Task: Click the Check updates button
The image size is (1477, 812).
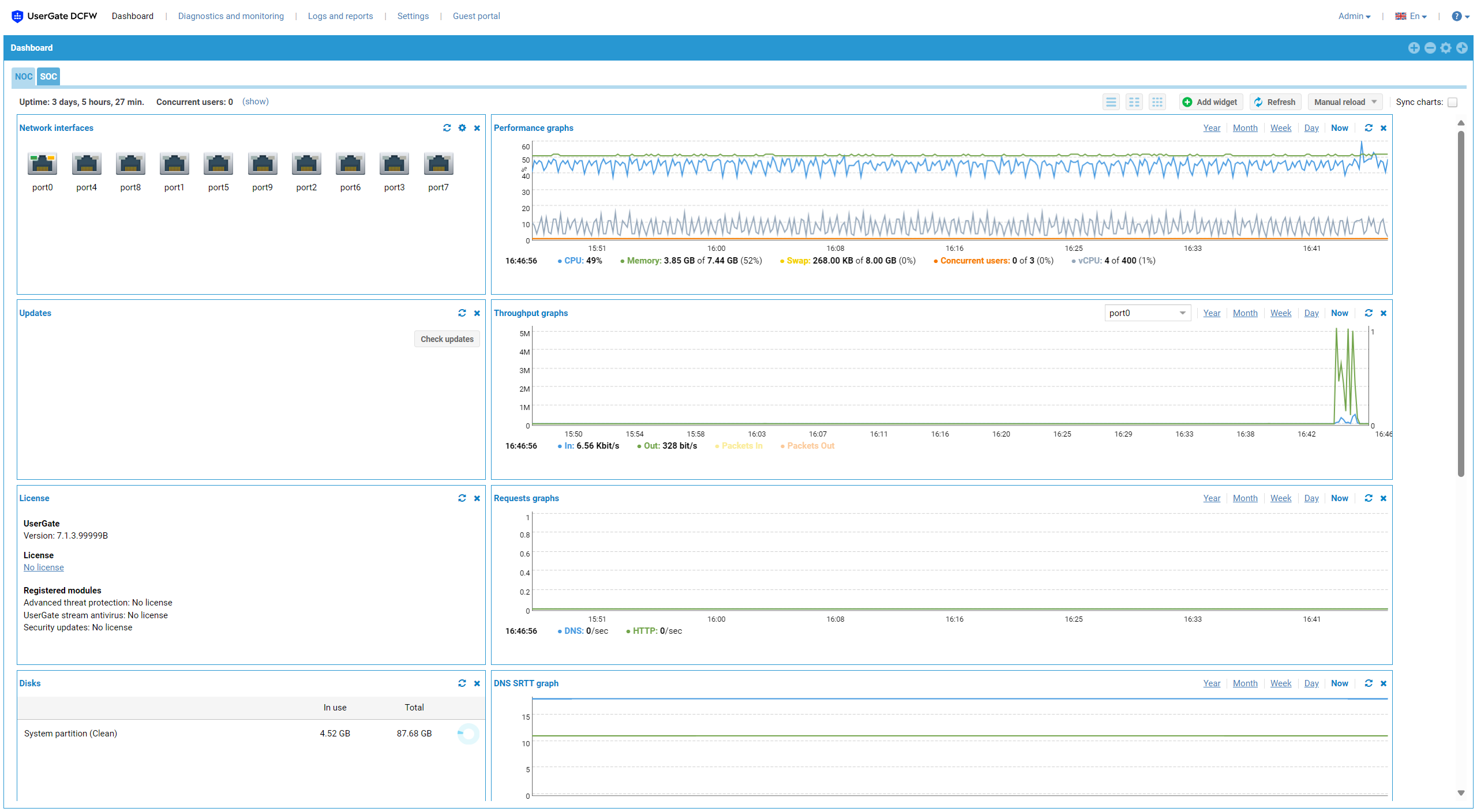Action: tap(447, 339)
